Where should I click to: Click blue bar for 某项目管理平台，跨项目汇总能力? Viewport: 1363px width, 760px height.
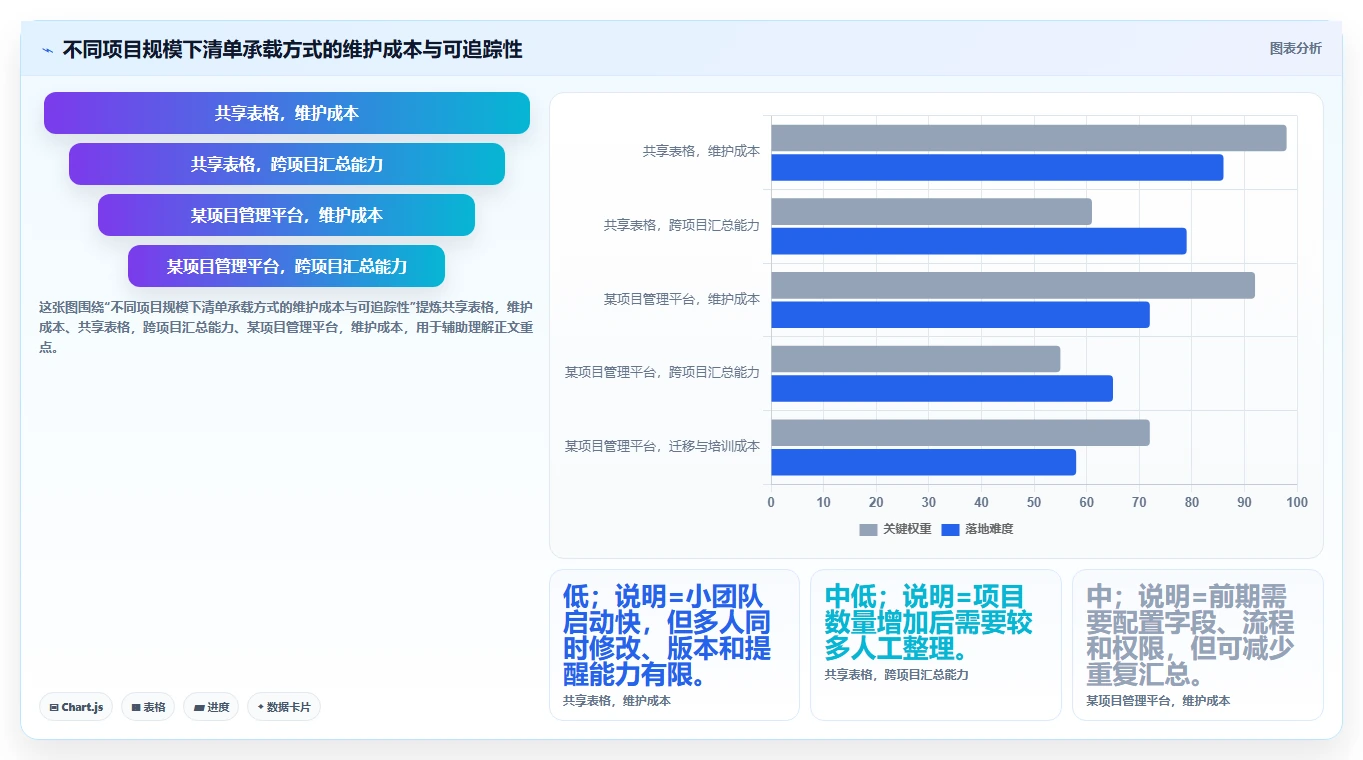pos(942,388)
